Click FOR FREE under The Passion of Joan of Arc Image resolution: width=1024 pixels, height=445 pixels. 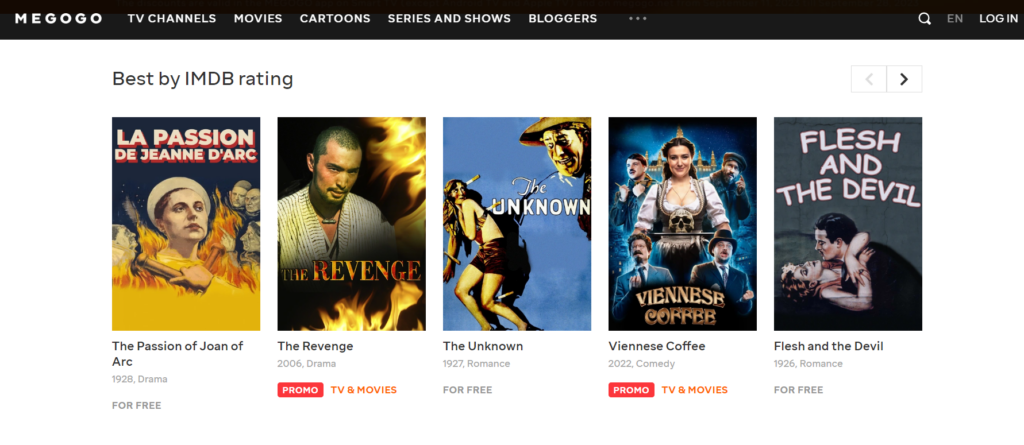pyautogui.click(x=136, y=405)
